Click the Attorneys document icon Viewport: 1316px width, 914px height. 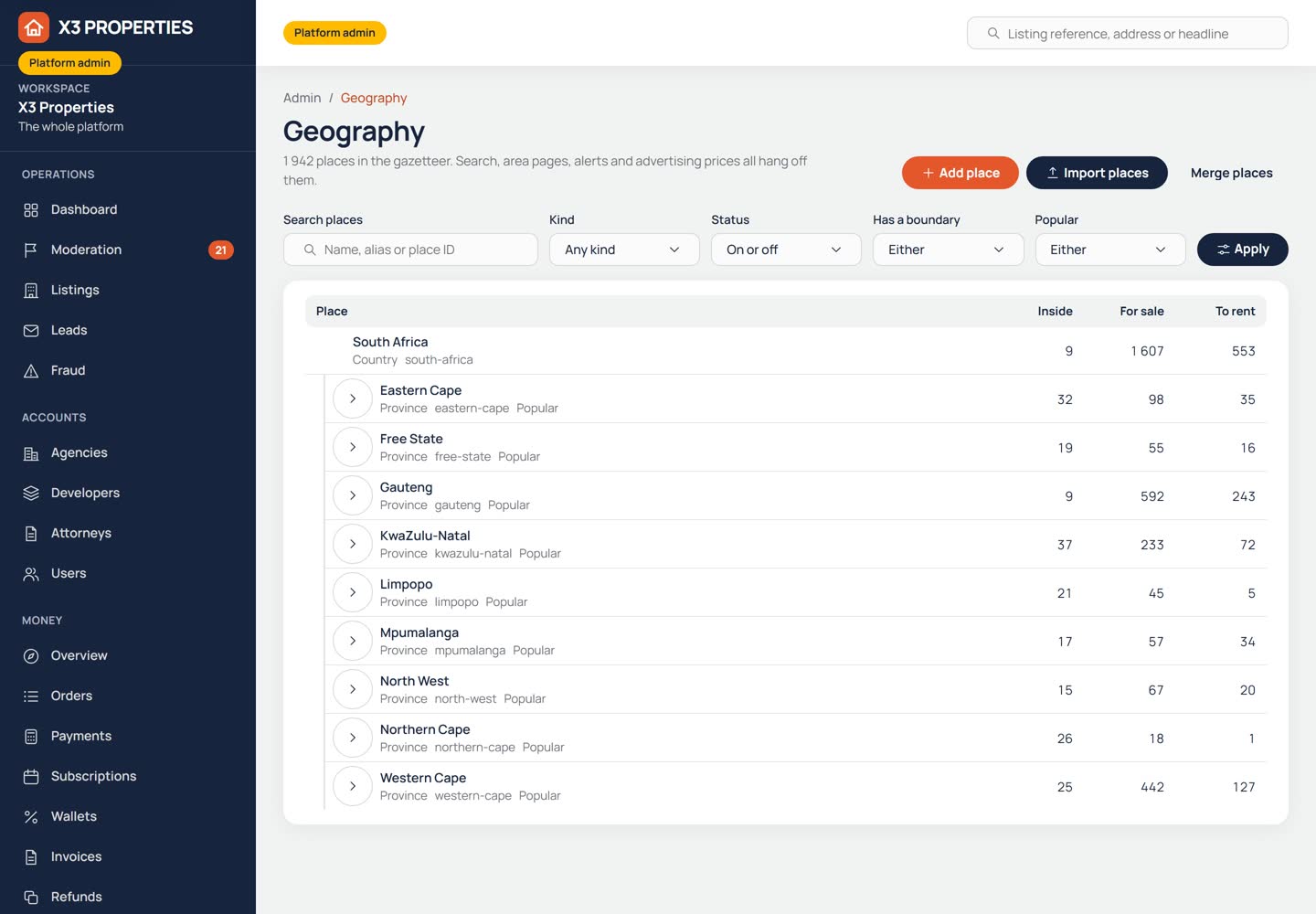click(31, 534)
